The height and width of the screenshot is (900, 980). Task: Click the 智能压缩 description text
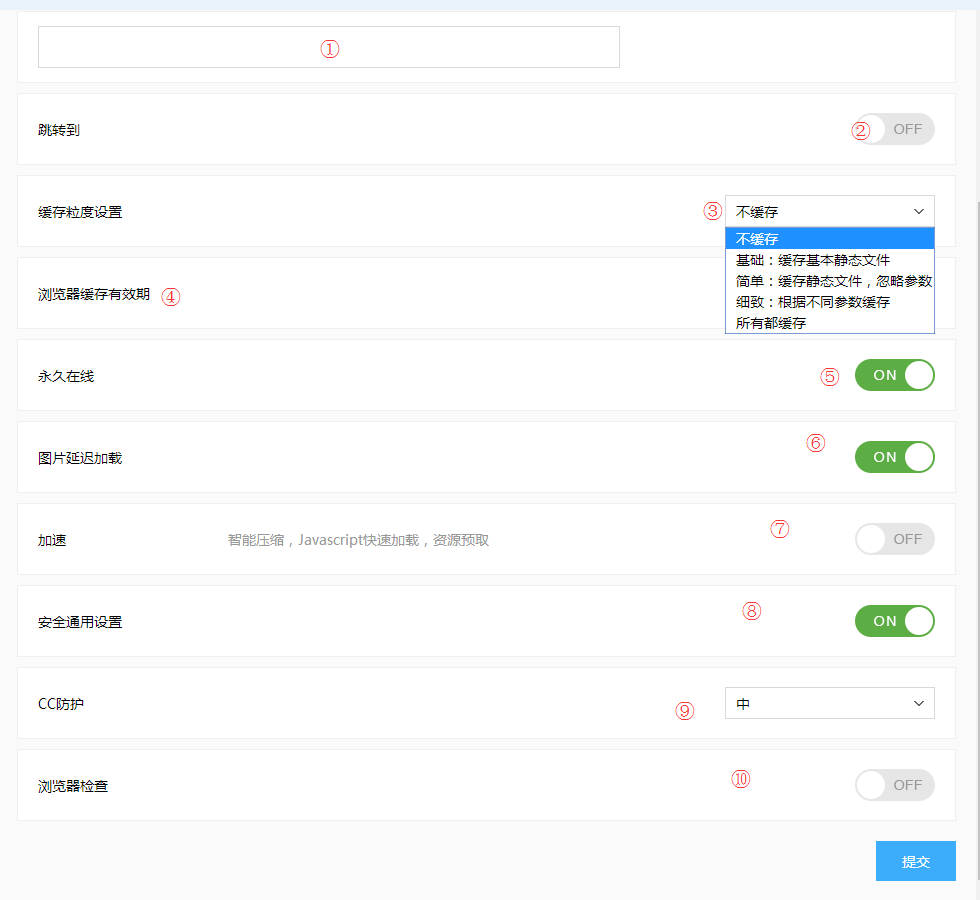358,540
